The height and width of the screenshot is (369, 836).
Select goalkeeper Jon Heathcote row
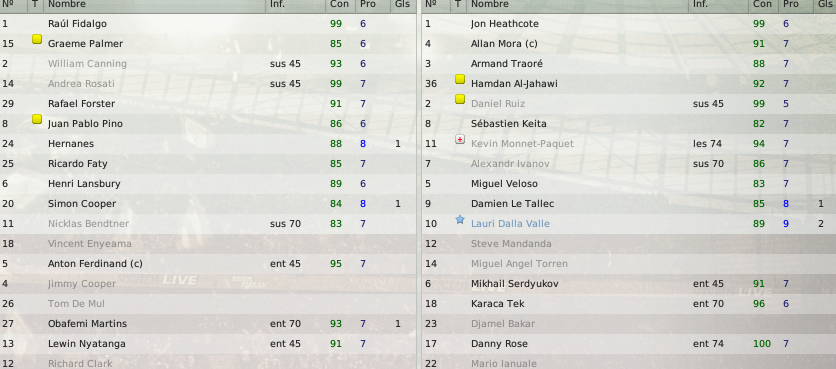pyautogui.click(x=629, y=24)
